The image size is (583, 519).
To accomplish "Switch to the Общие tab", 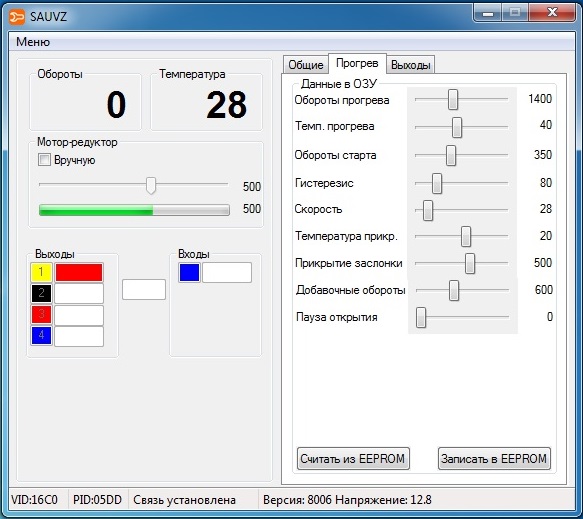I will tap(306, 65).
